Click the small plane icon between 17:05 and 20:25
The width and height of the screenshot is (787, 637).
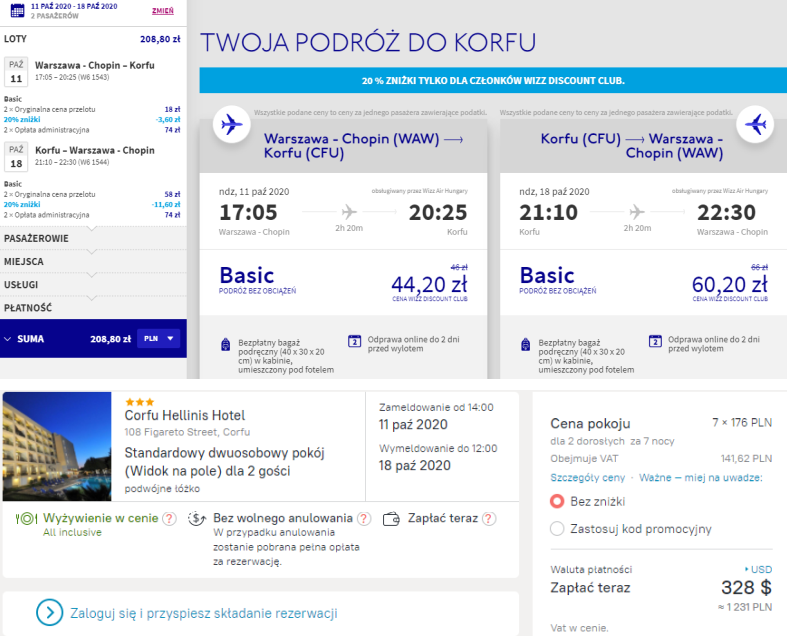349,212
